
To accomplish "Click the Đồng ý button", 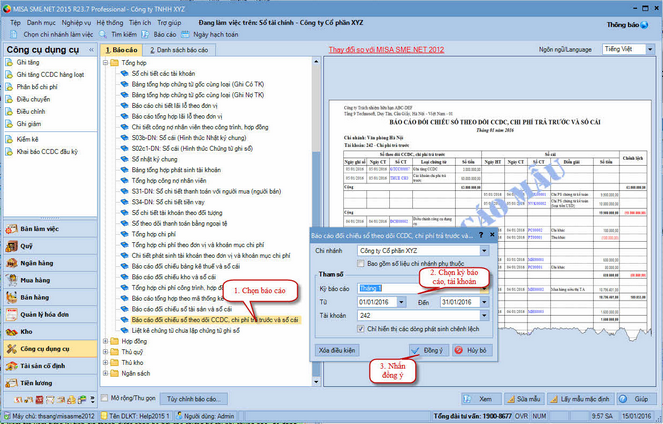I will [x=429, y=350].
